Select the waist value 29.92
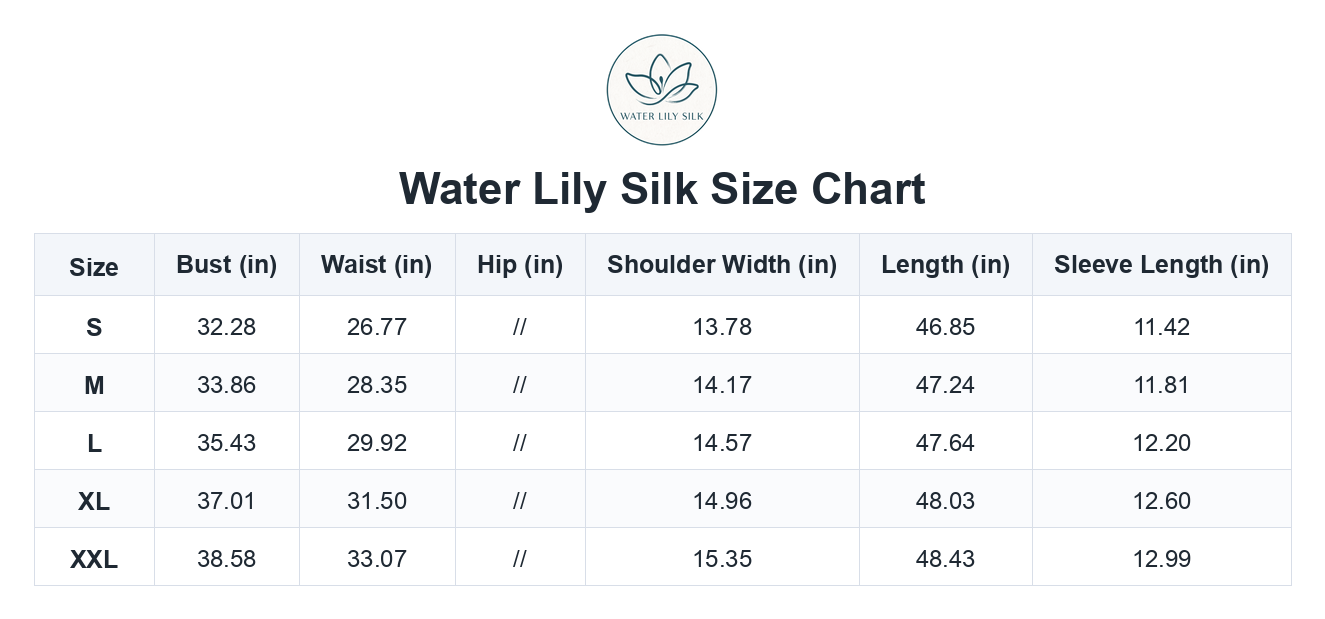Viewport: 1325px width, 619px height. [377, 443]
